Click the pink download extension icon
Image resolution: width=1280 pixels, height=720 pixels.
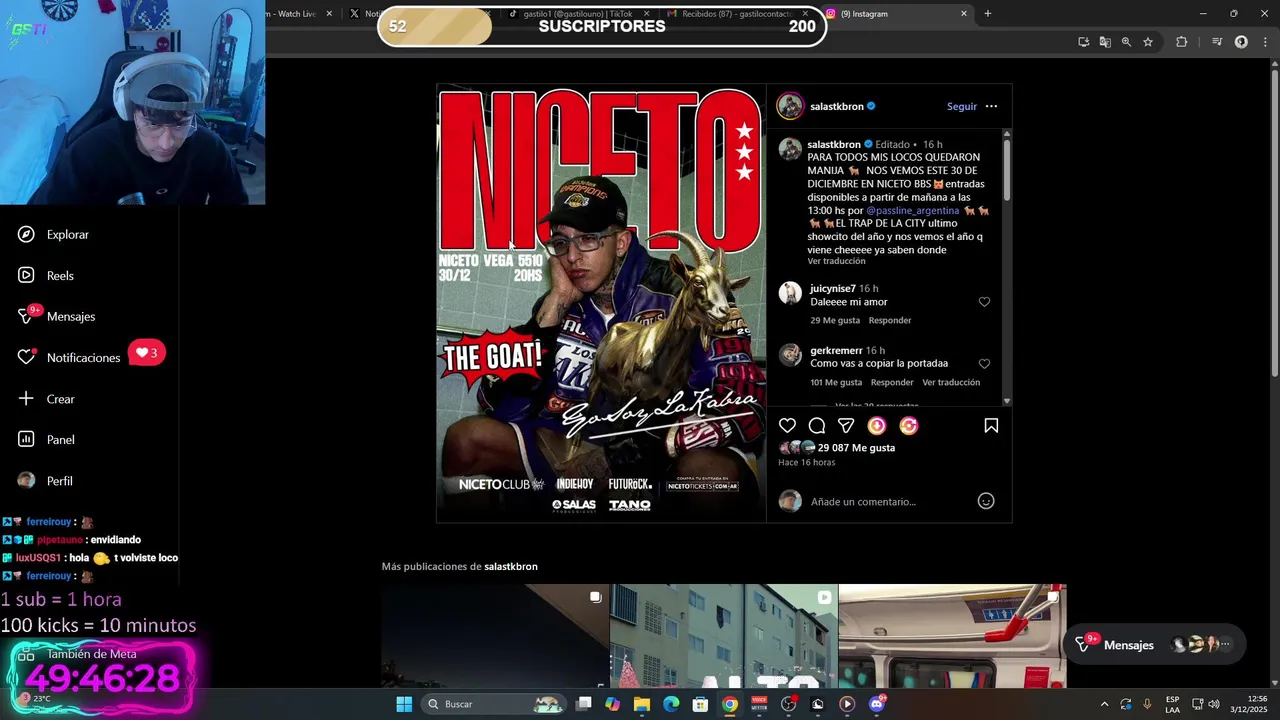[x=877, y=426]
